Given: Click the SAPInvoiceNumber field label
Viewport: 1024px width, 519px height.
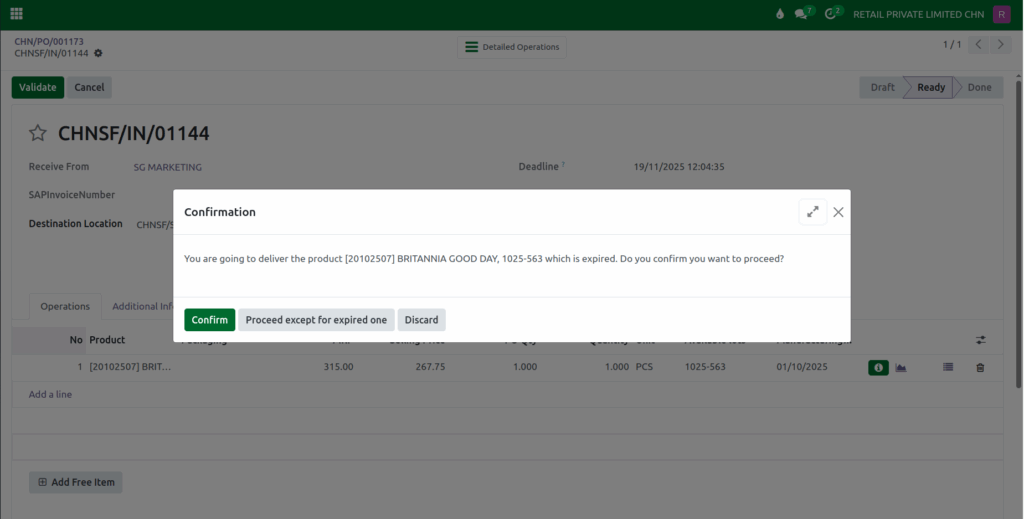Looking at the screenshot, I should tap(72, 195).
